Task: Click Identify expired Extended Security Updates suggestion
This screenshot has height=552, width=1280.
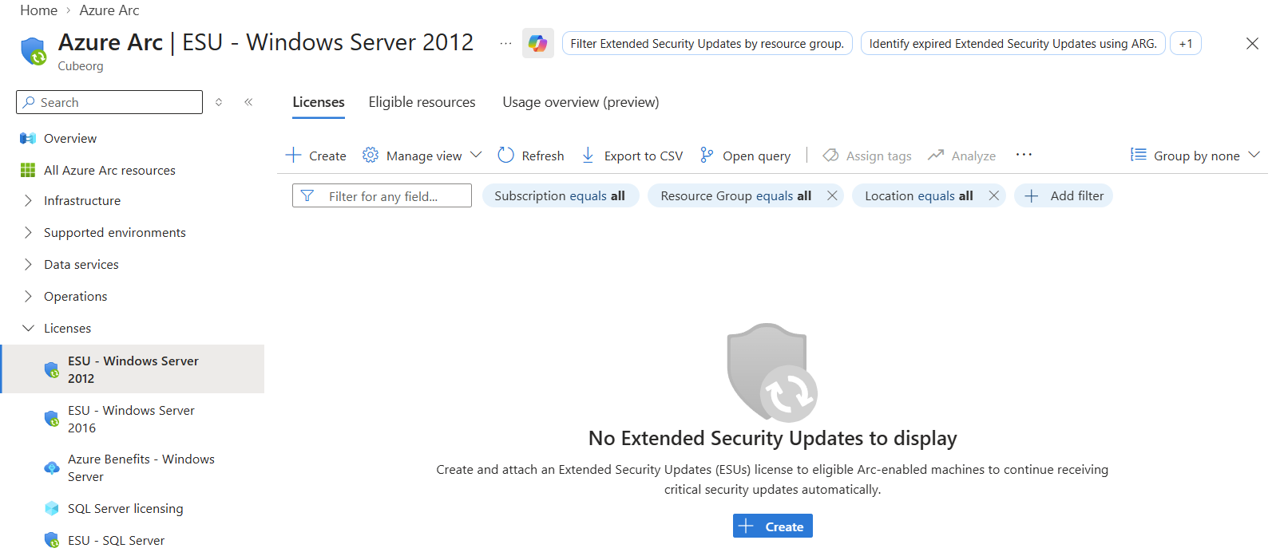Action: (x=1013, y=44)
